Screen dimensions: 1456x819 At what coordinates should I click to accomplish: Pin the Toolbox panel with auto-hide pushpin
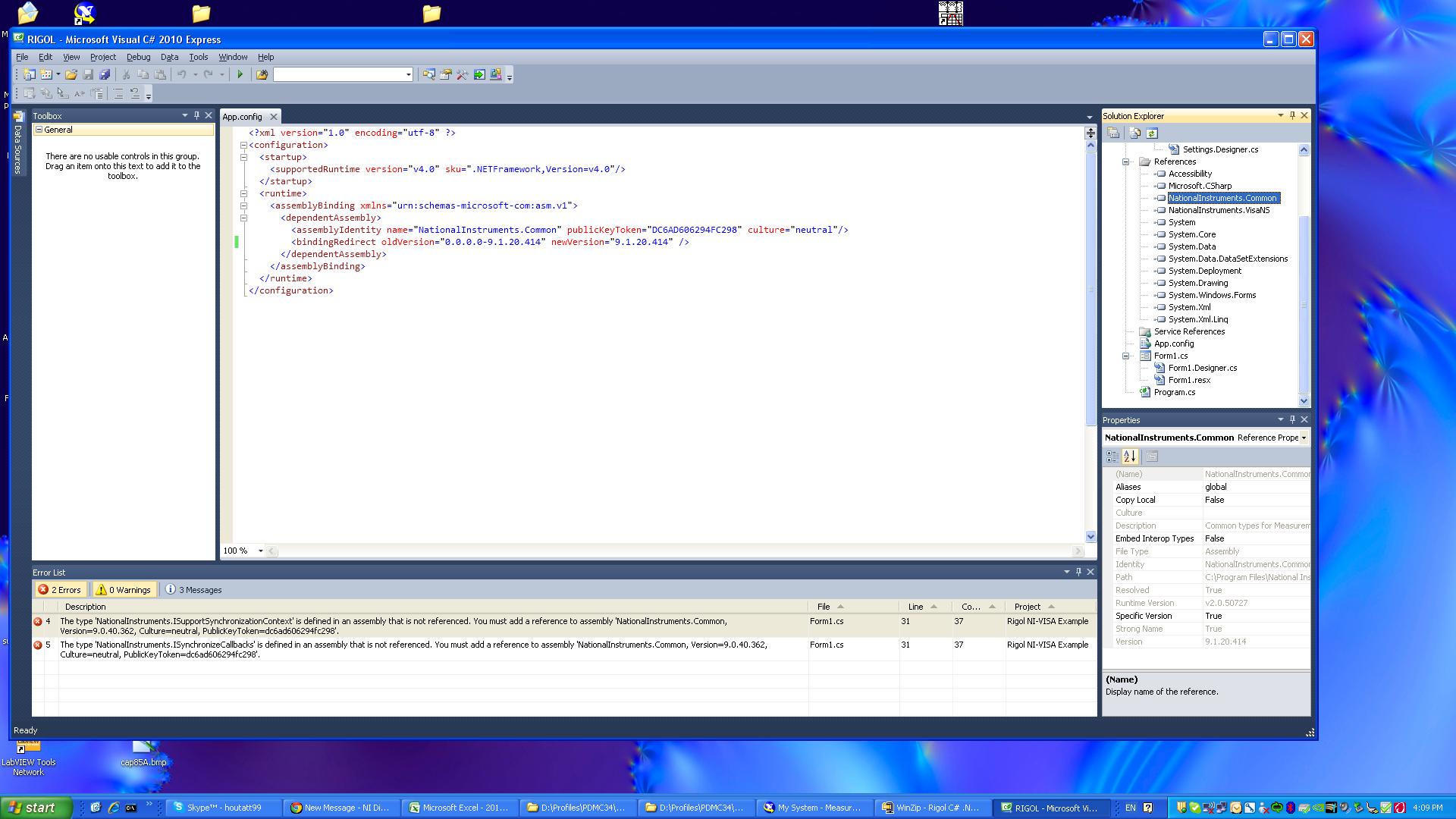[x=196, y=115]
